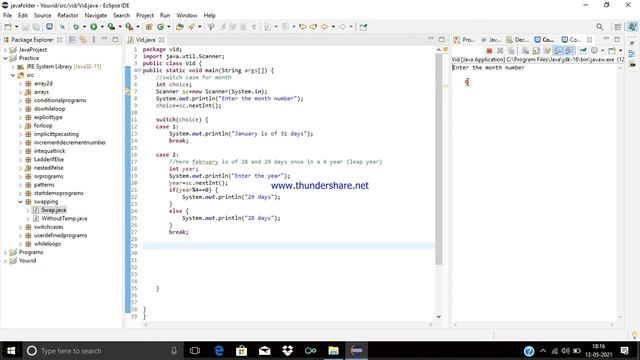Switch to the Vid.java editor tab

pyautogui.click(x=145, y=40)
